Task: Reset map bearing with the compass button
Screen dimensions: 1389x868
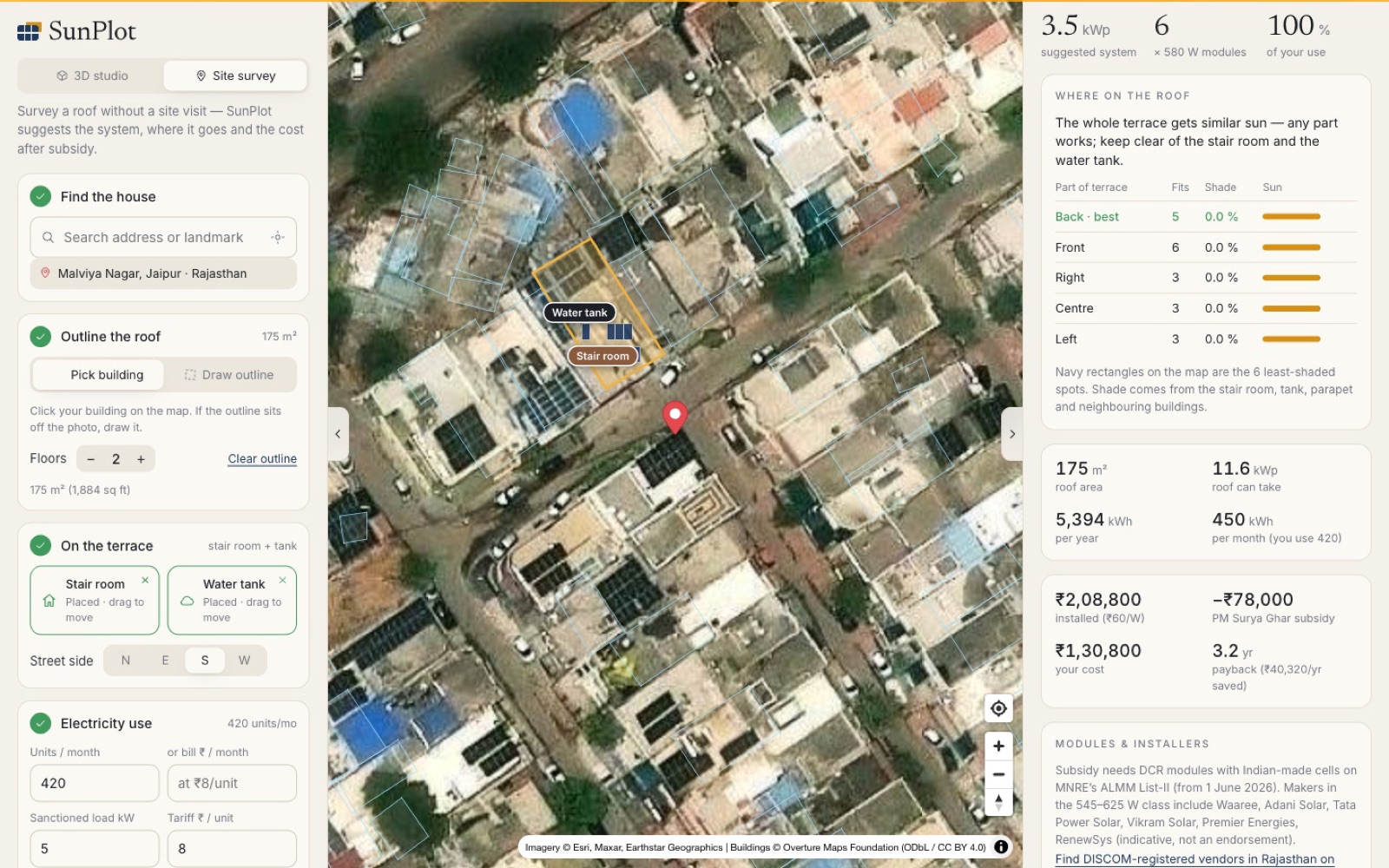Action: pos(998,802)
